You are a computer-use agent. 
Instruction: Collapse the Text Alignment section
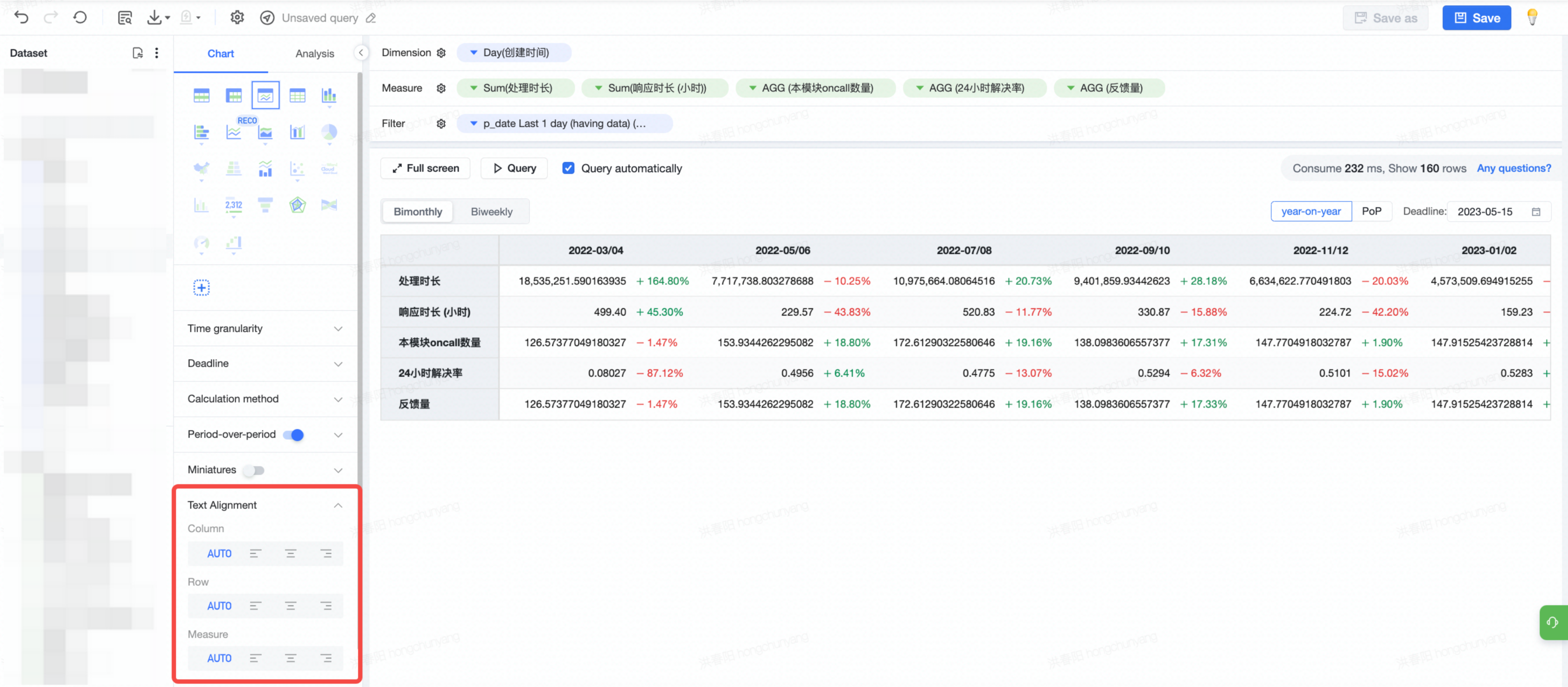click(338, 506)
